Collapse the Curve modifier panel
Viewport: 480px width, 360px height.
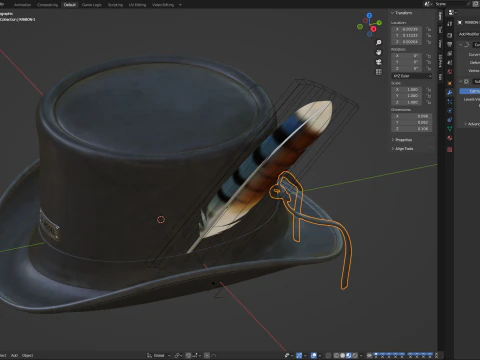(x=461, y=44)
